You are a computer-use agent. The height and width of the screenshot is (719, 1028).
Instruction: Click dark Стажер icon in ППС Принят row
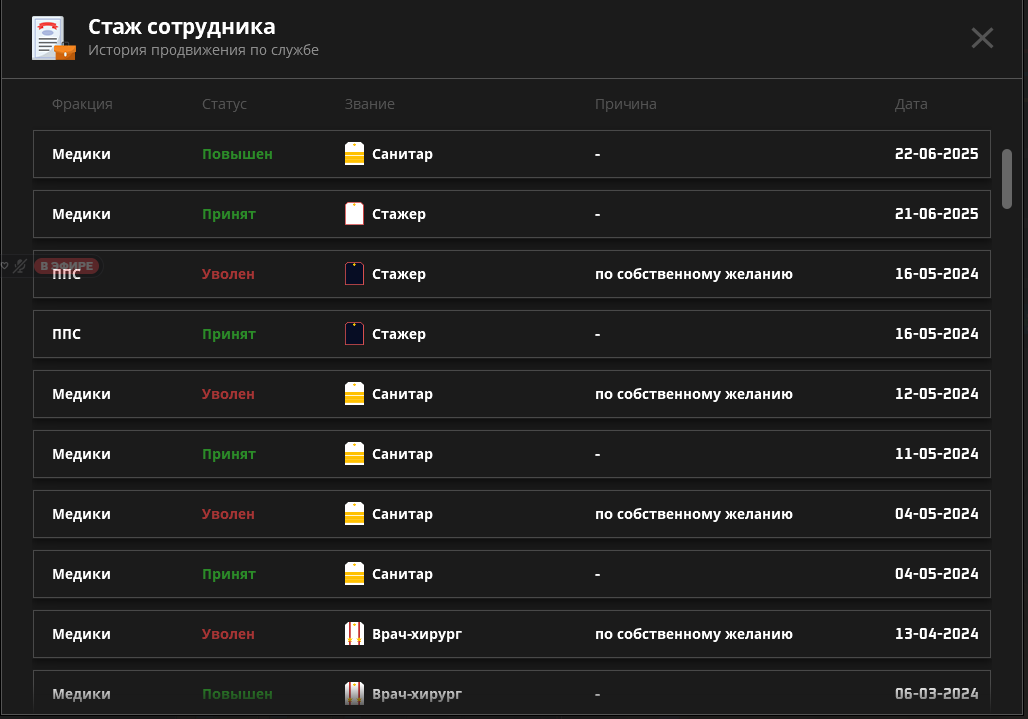(x=354, y=334)
